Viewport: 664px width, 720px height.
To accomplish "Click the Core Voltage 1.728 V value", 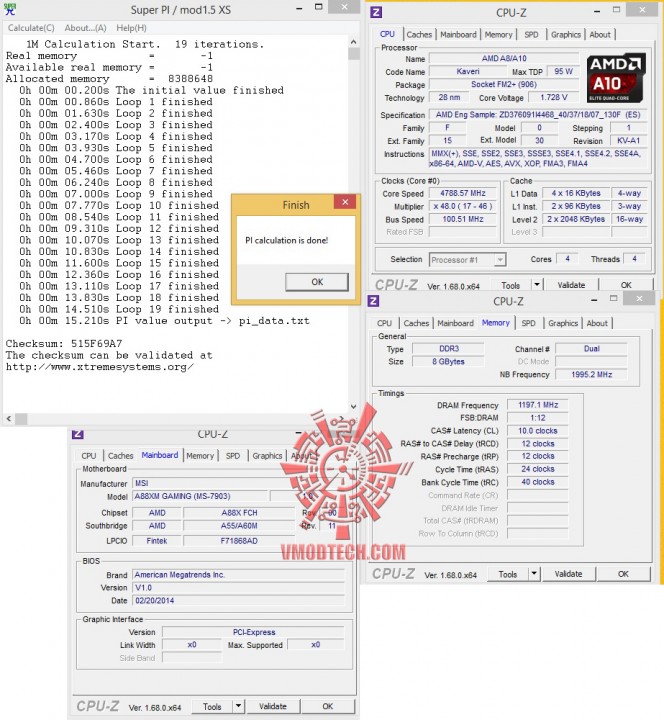I will coord(554,97).
